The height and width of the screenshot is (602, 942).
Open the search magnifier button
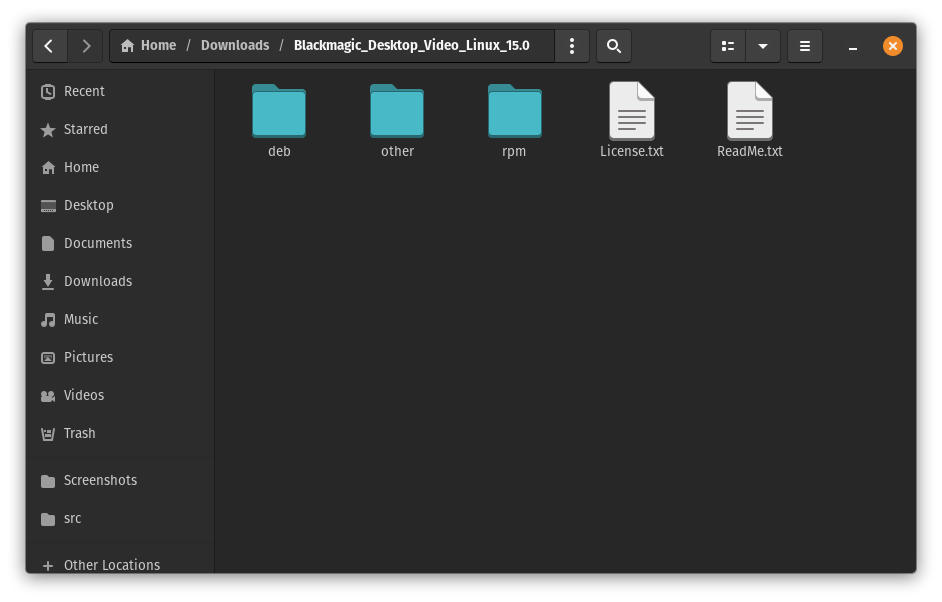[x=613, y=46]
